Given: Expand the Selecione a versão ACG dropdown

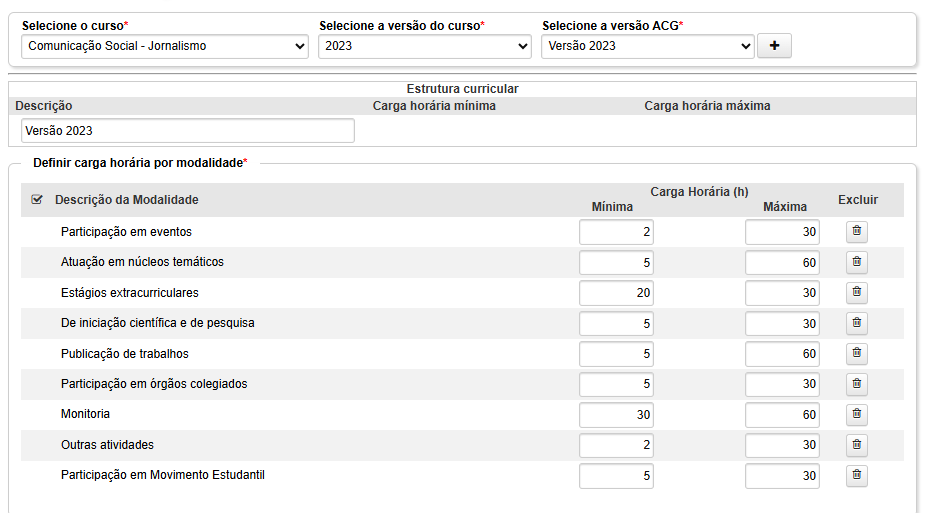Looking at the screenshot, I should (x=647, y=46).
